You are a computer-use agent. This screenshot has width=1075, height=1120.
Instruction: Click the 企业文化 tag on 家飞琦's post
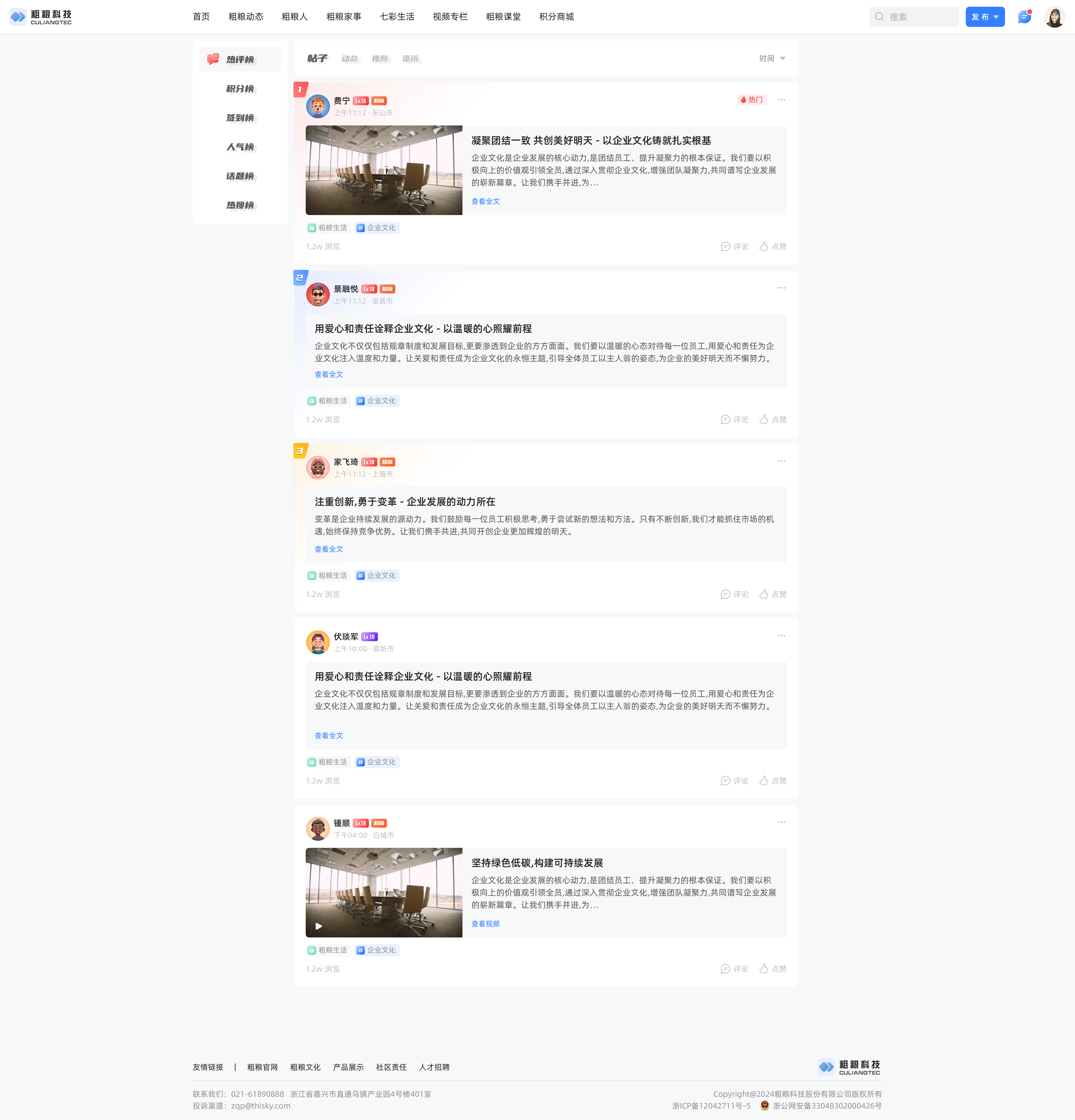[377, 575]
